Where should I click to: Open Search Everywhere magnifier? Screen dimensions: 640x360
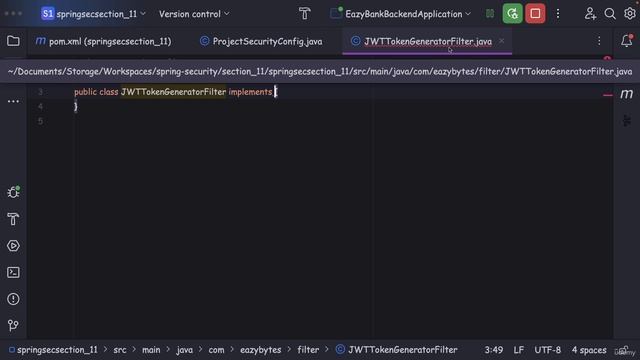tap(610, 14)
